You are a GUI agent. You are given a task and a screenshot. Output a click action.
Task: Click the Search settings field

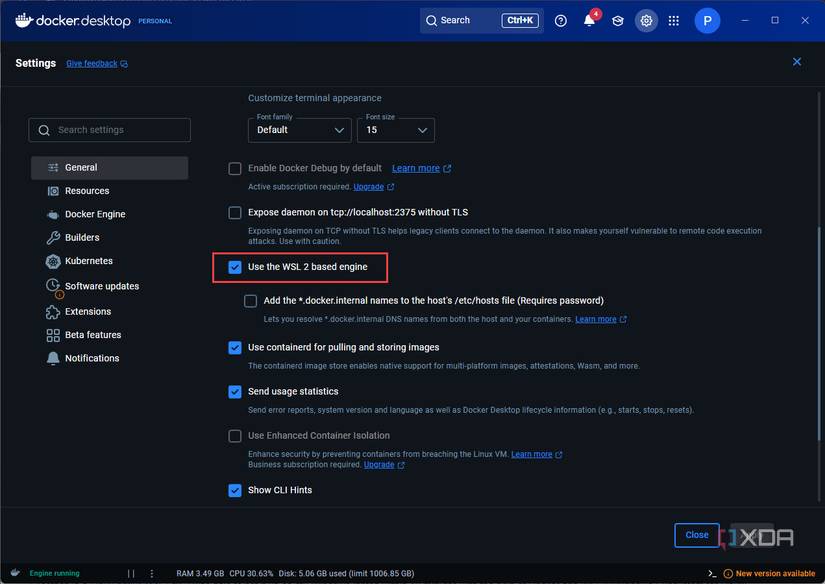(110, 129)
